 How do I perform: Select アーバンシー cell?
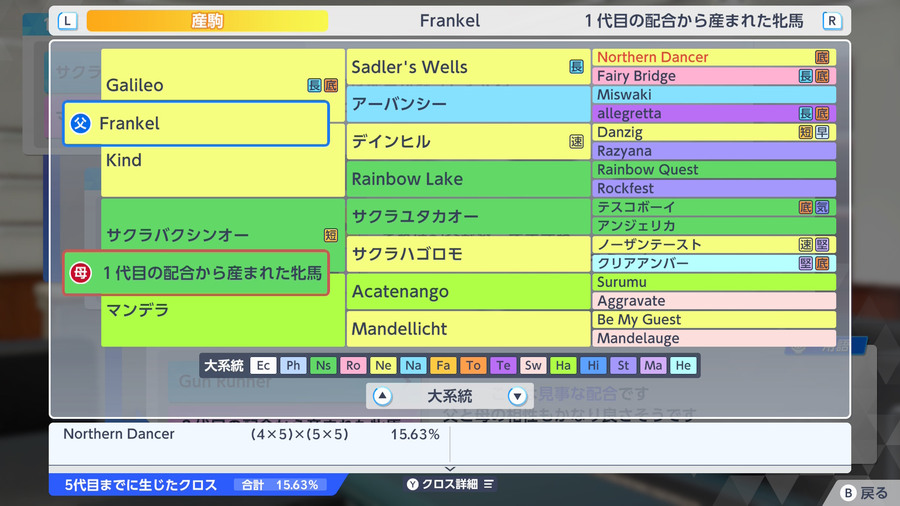tap(468, 104)
